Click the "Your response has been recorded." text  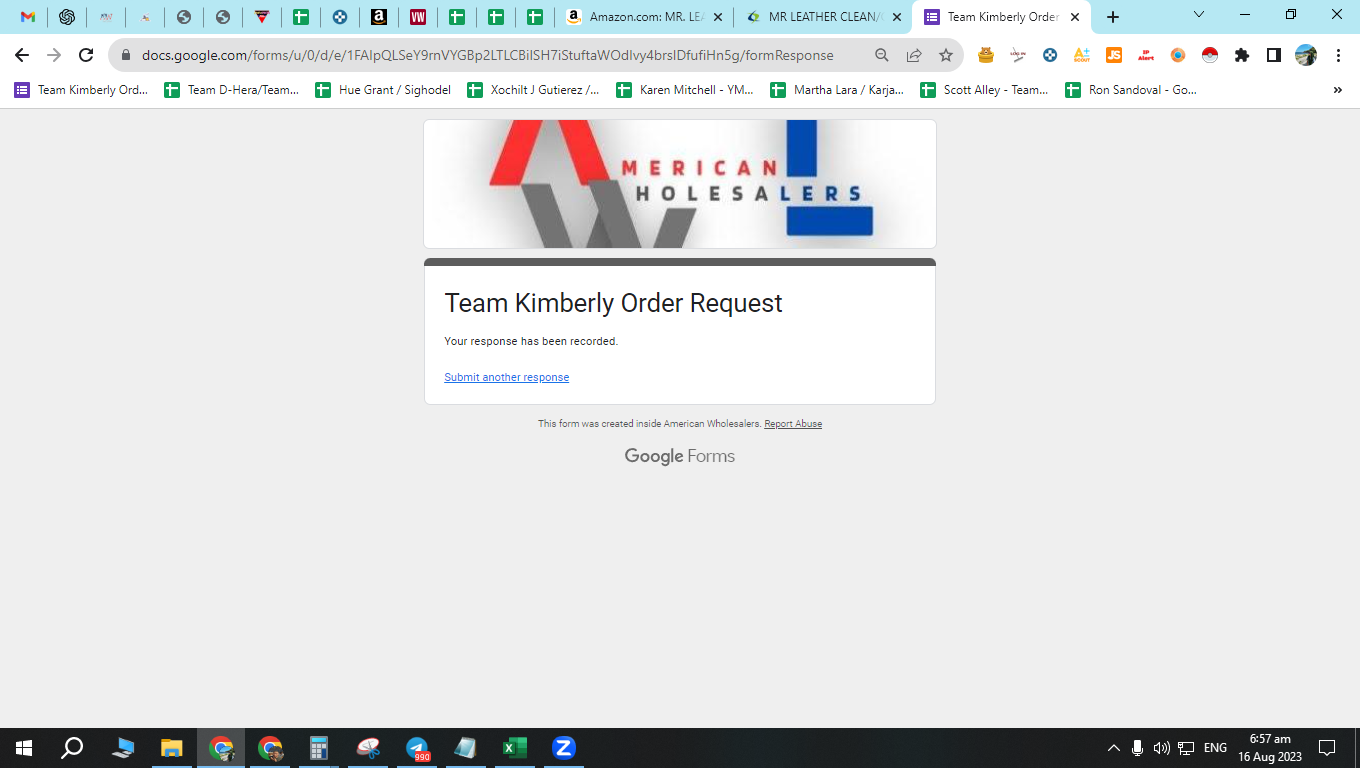(531, 341)
